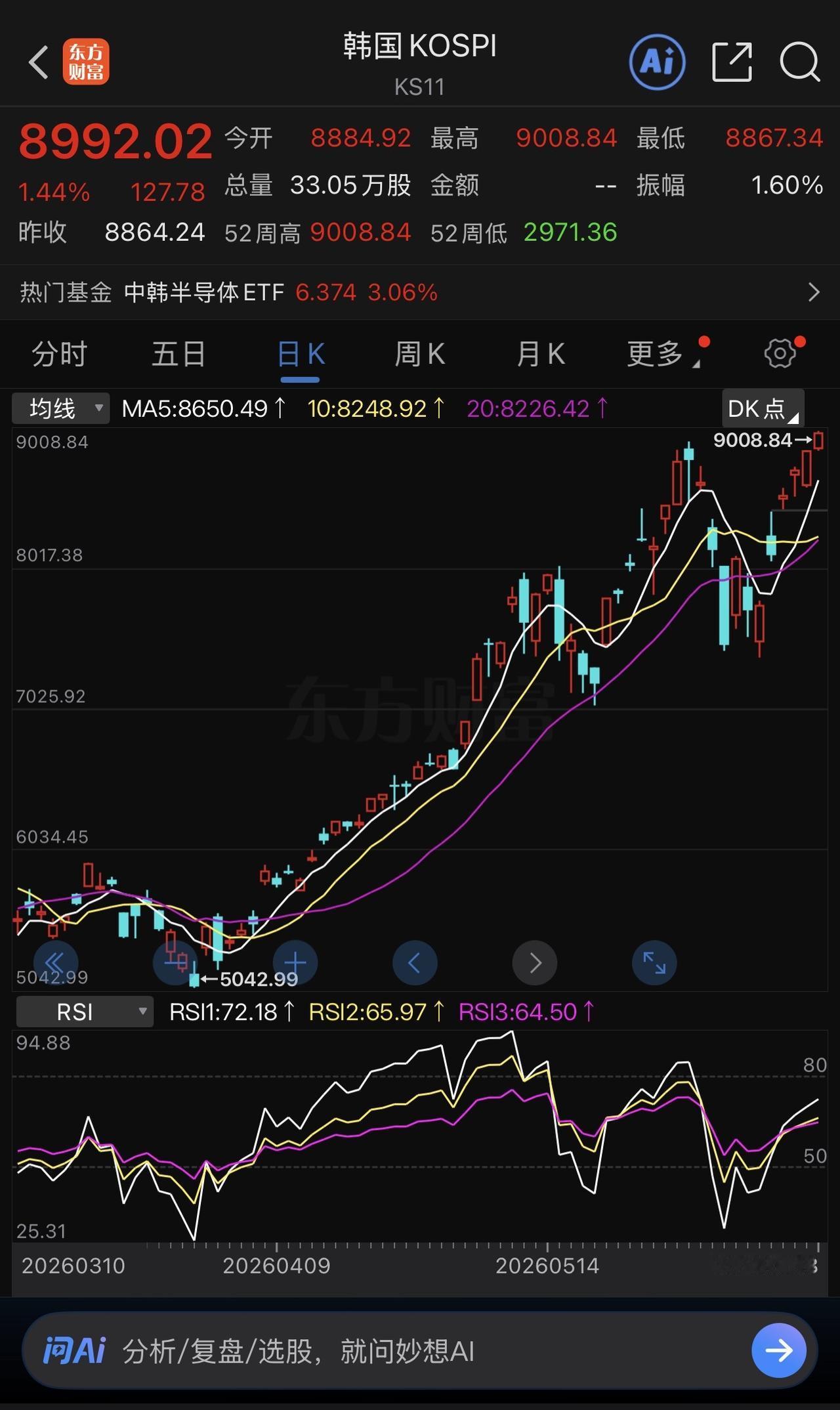This screenshot has height=1410, width=840.
Task: Tap the KS11 ticker code
Action: tap(420, 87)
